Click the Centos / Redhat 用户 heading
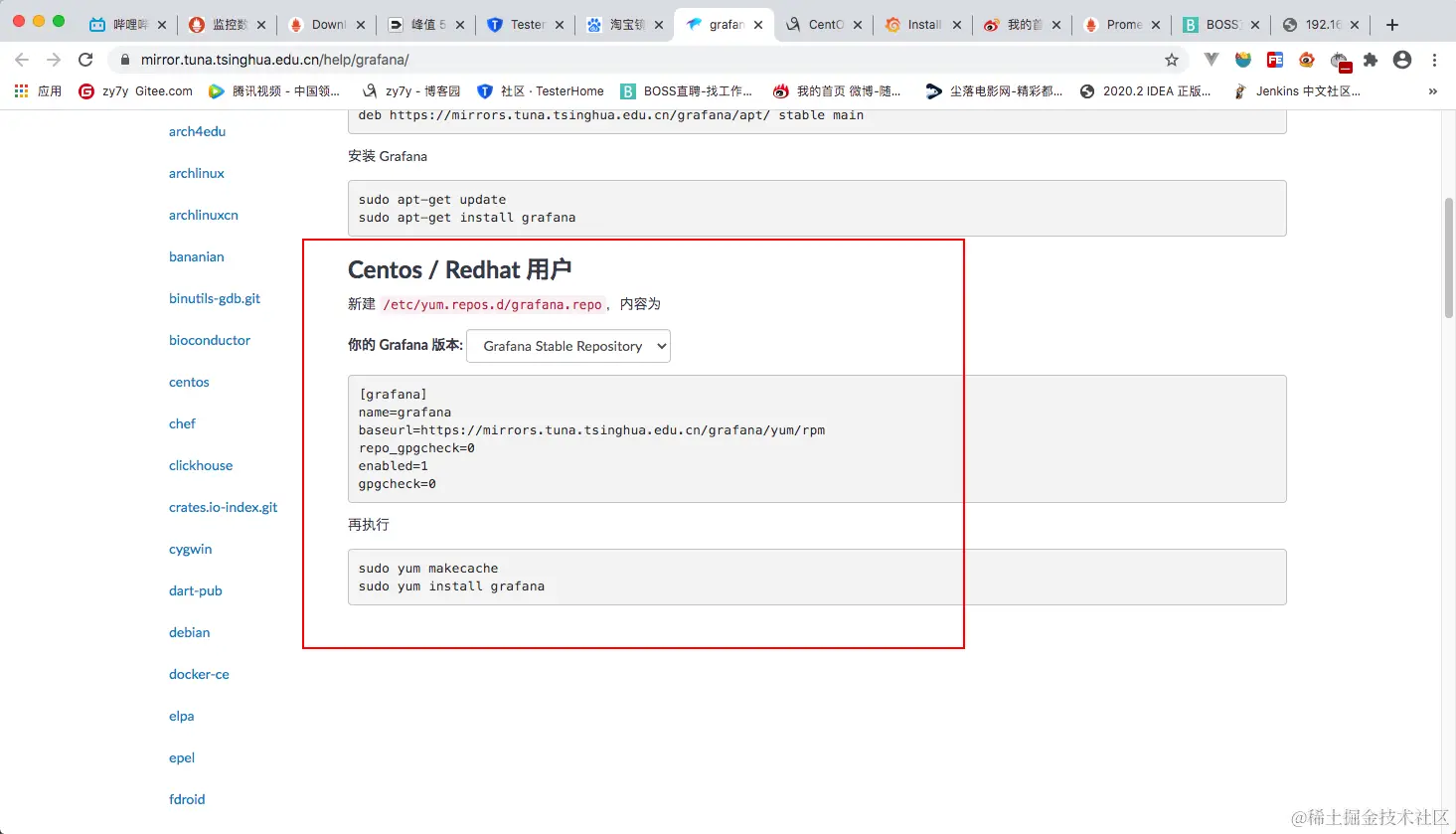The image size is (1456, 834). 459,269
